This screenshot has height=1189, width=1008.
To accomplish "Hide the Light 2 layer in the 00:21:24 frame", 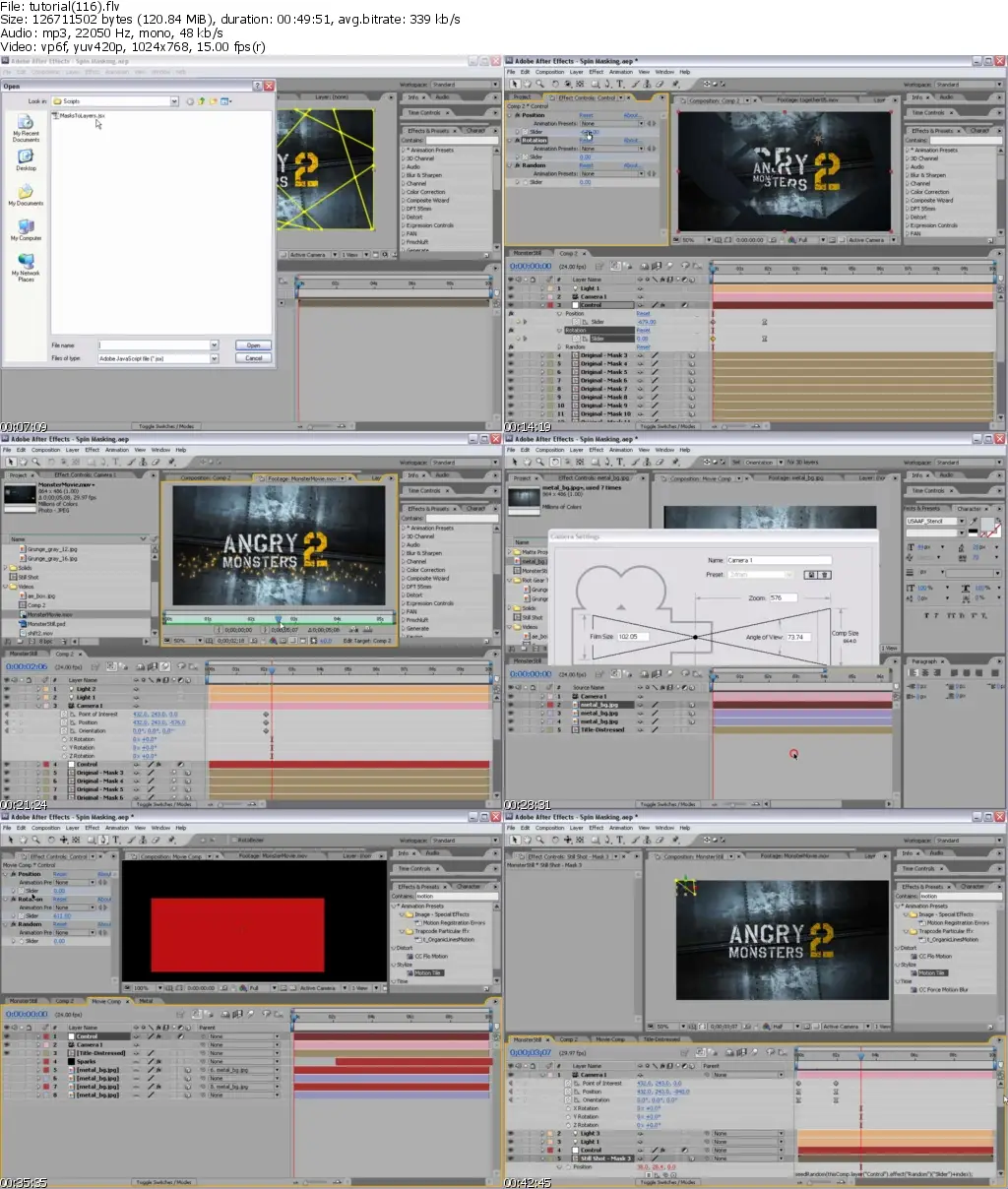I will point(7,689).
